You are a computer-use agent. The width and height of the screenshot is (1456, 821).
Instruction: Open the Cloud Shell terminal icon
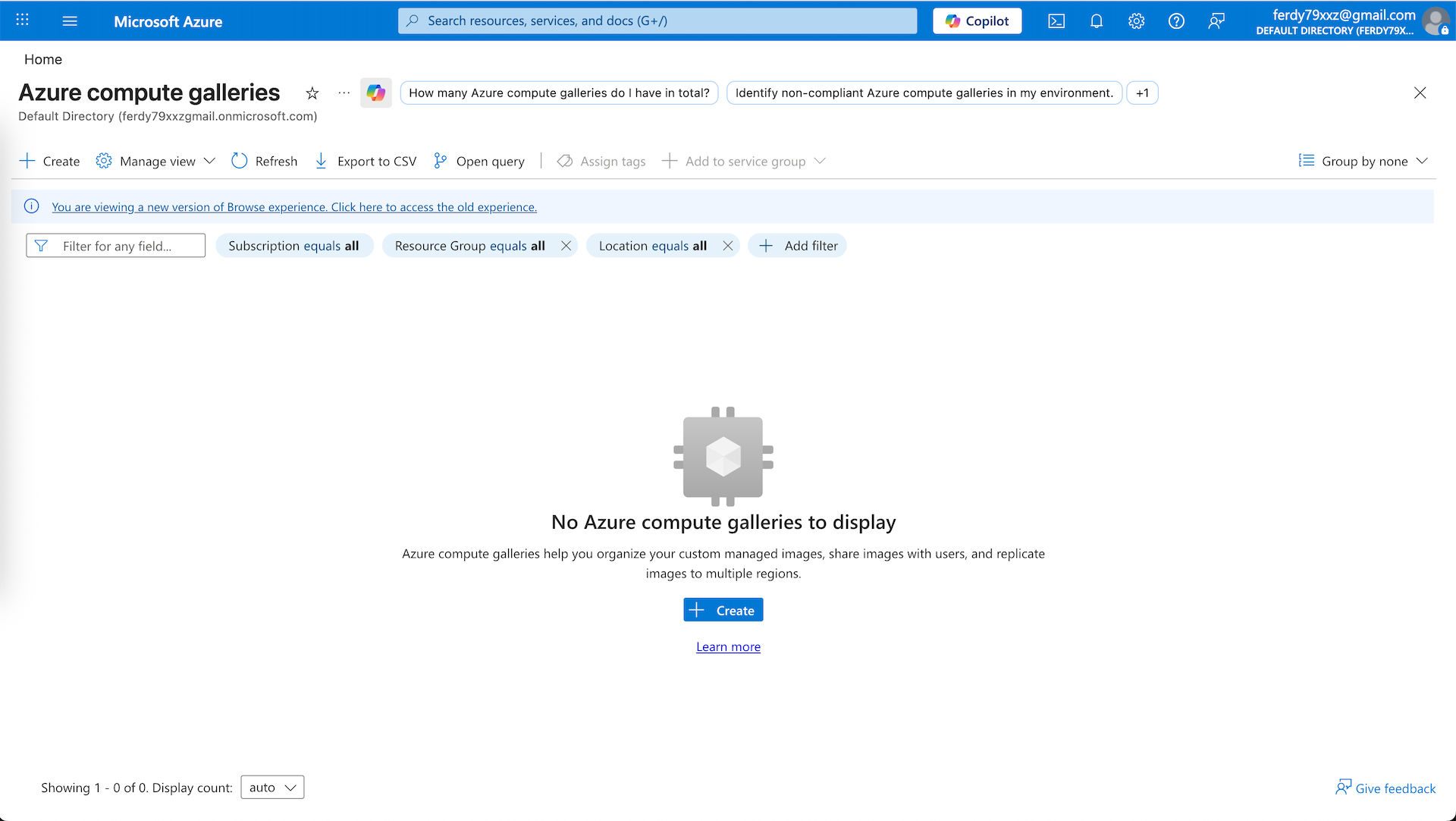[x=1056, y=21]
